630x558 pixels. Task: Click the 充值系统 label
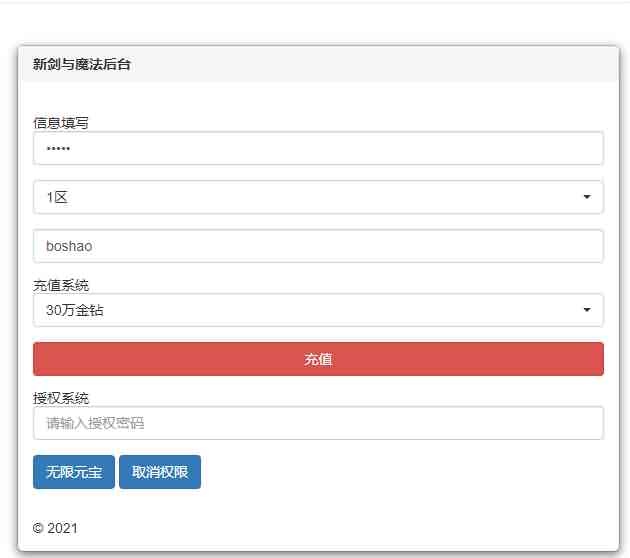61,286
